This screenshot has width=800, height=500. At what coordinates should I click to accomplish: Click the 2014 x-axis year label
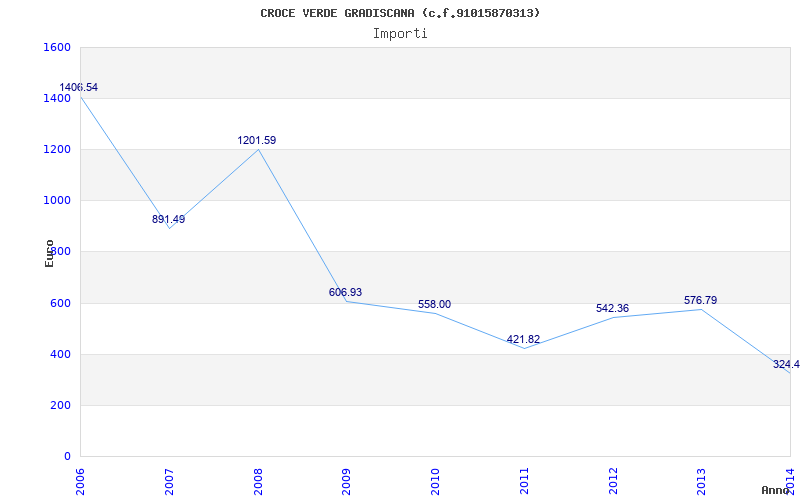point(790,480)
